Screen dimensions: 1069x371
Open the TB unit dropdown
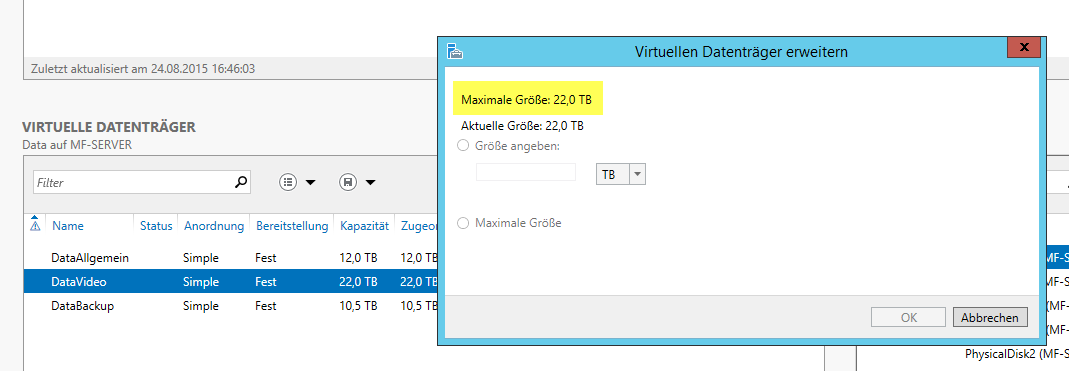pyautogui.click(x=620, y=174)
